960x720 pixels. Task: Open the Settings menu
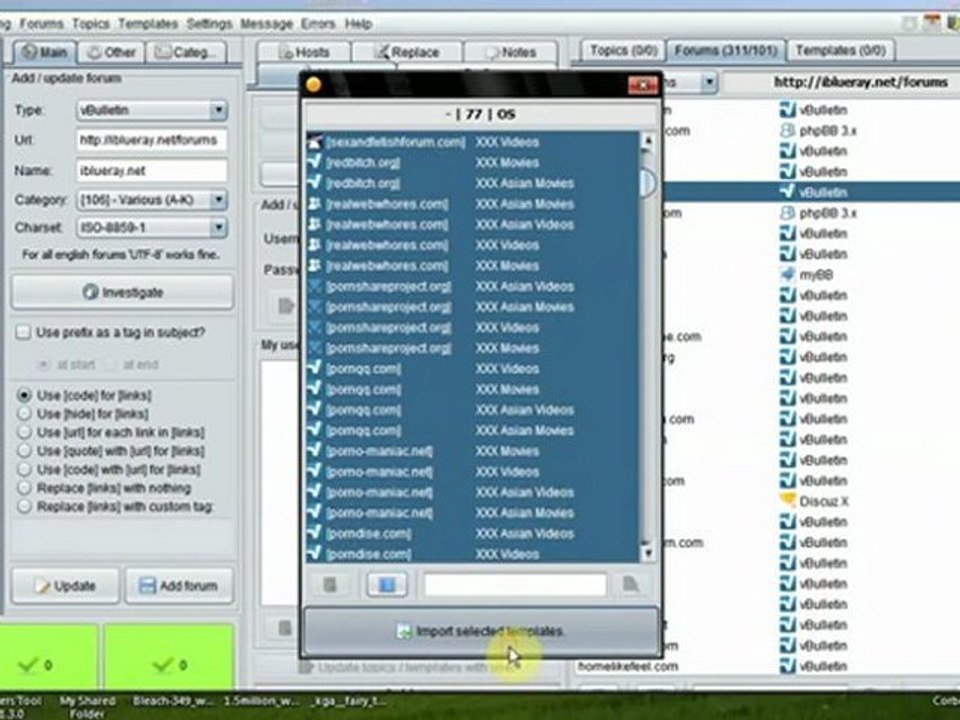pos(209,24)
